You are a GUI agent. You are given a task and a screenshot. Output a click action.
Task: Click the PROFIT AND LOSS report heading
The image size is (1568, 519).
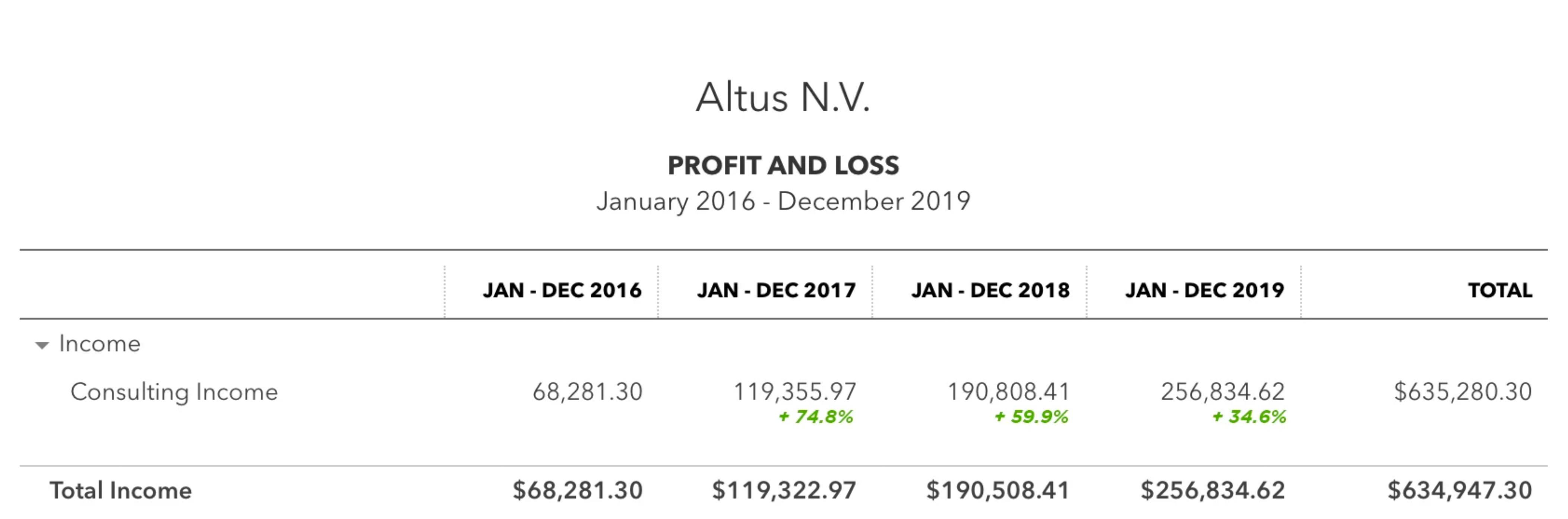(783, 166)
